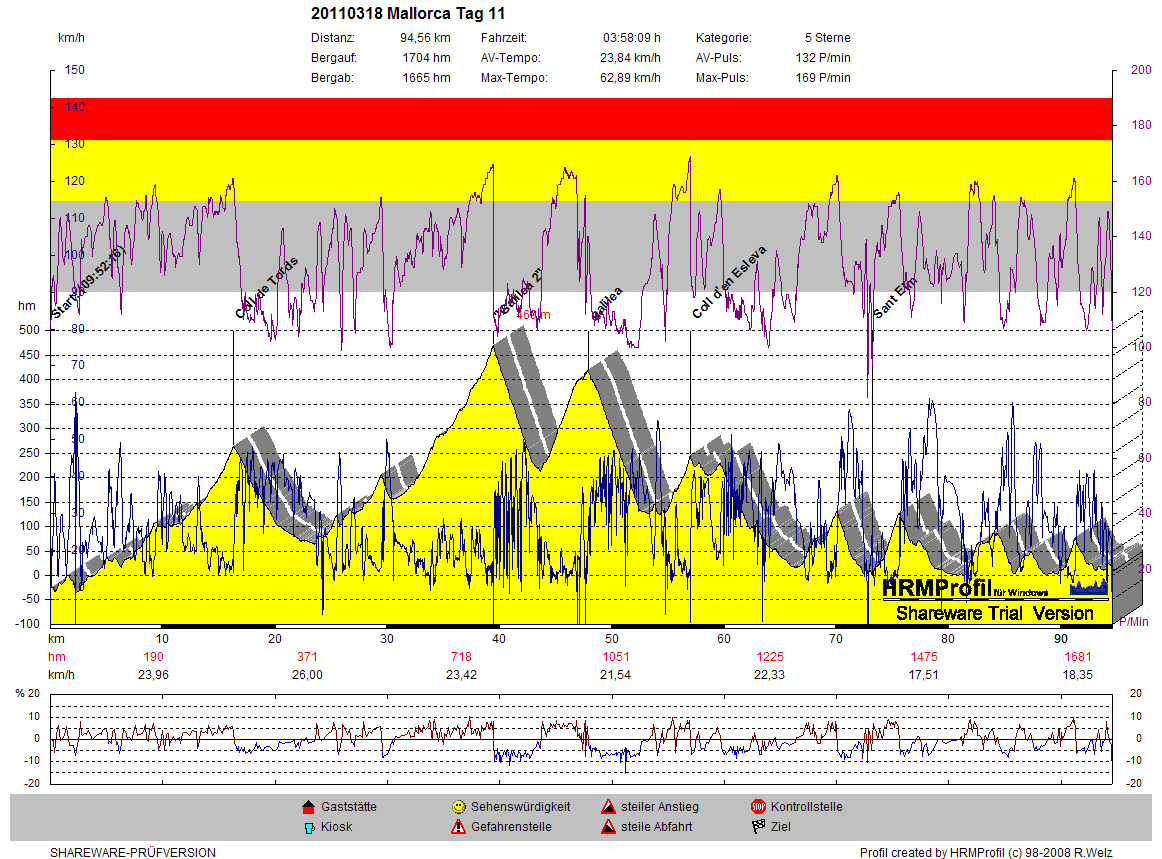1162x859 pixels.
Task: Click the chart title Mallorca Tag 11
Action: click(x=408, y=14)
